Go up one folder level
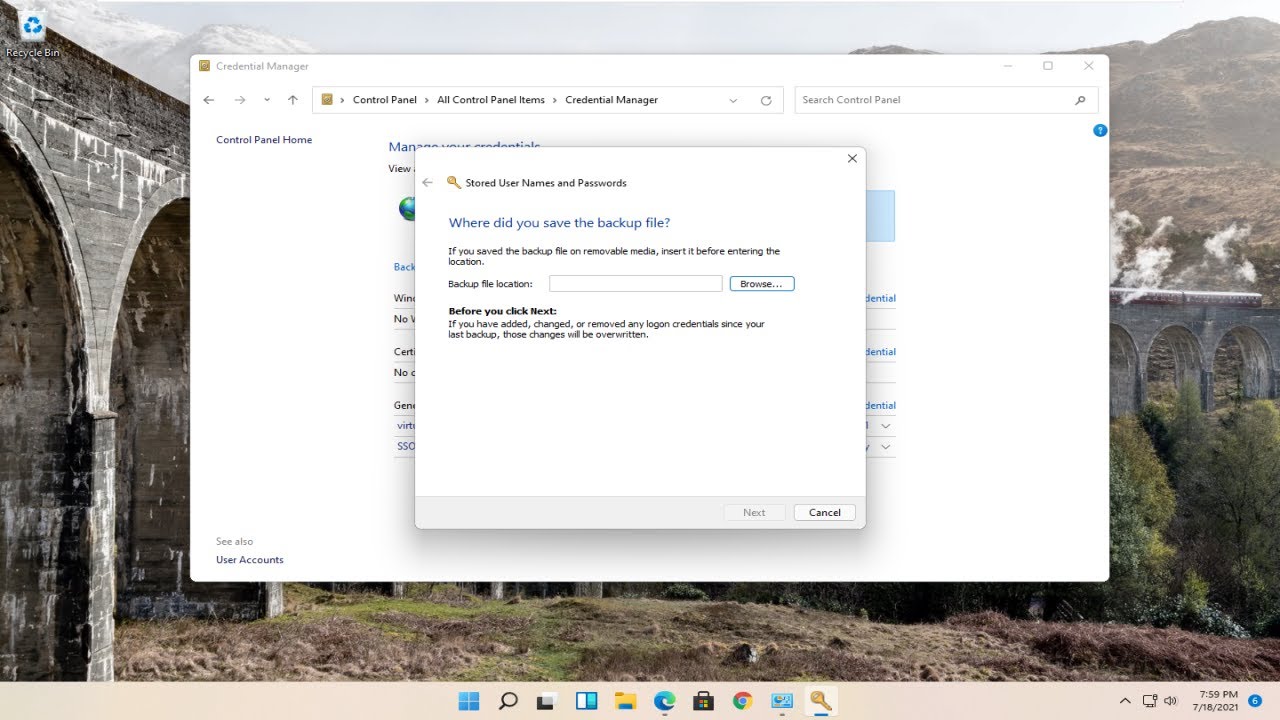 293,100
